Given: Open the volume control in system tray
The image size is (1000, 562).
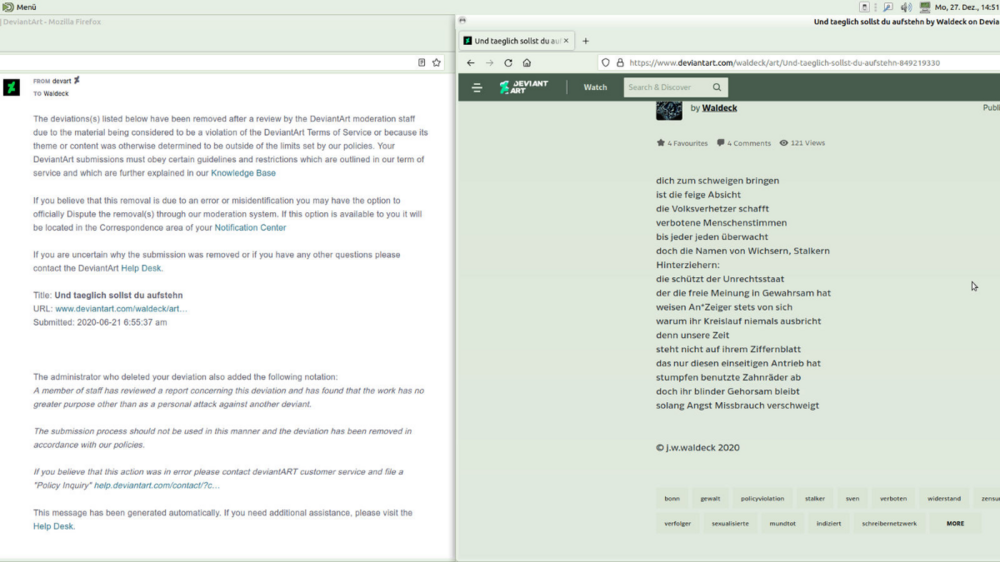Looking at the screenshot, I should point(906,7).
